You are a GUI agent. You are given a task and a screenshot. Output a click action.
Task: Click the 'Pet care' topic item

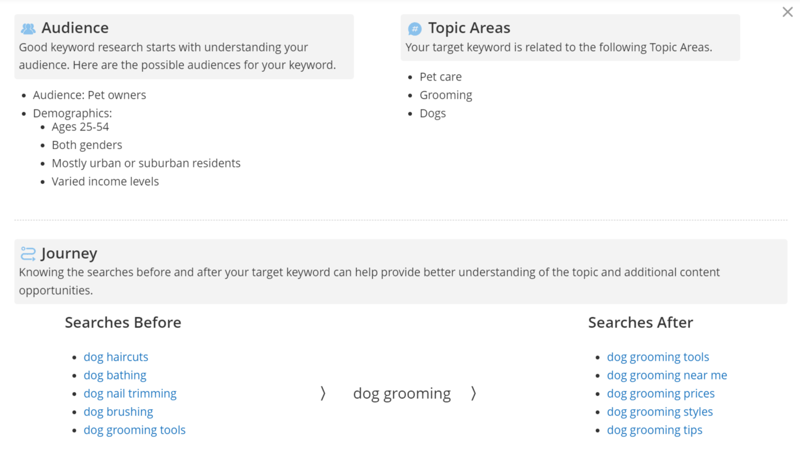[x=440, y=77]
